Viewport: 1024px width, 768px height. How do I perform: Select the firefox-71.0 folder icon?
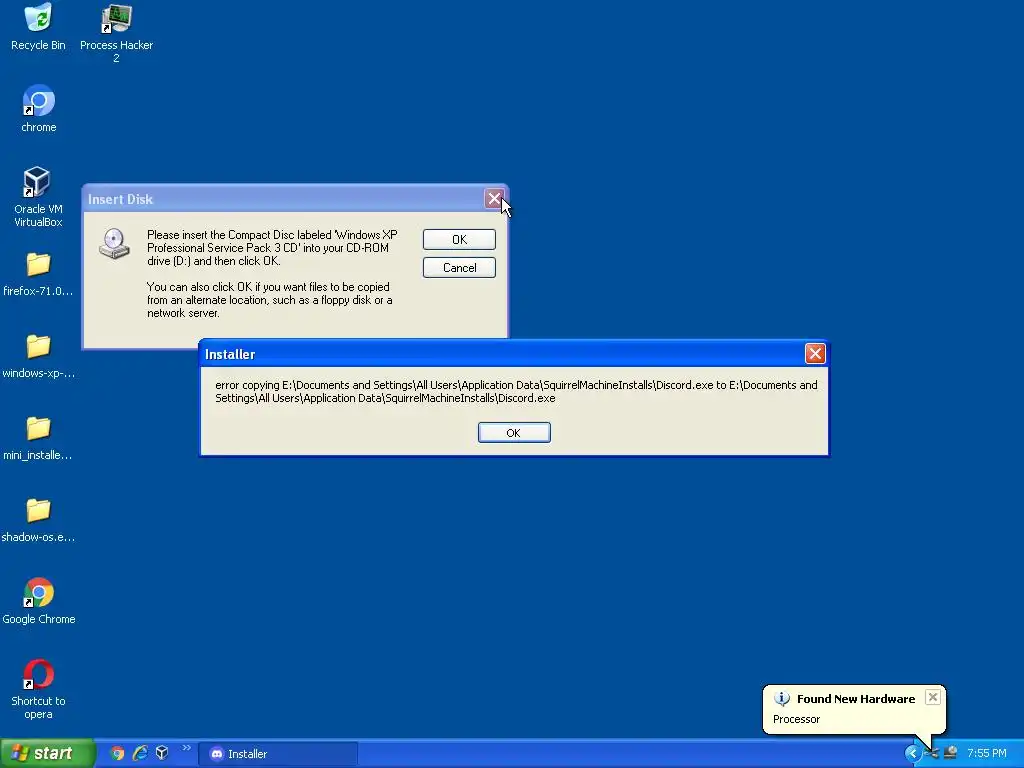point(38,274)
